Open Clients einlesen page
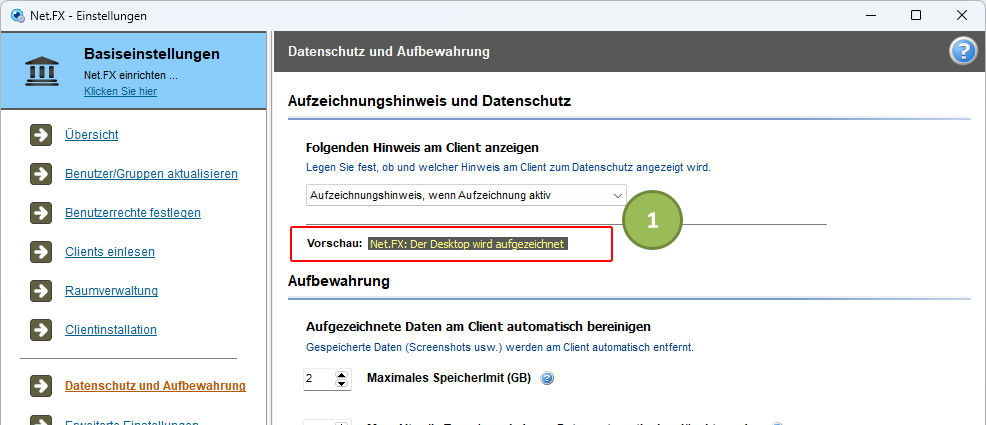986x425 pixels. (110, 251)
